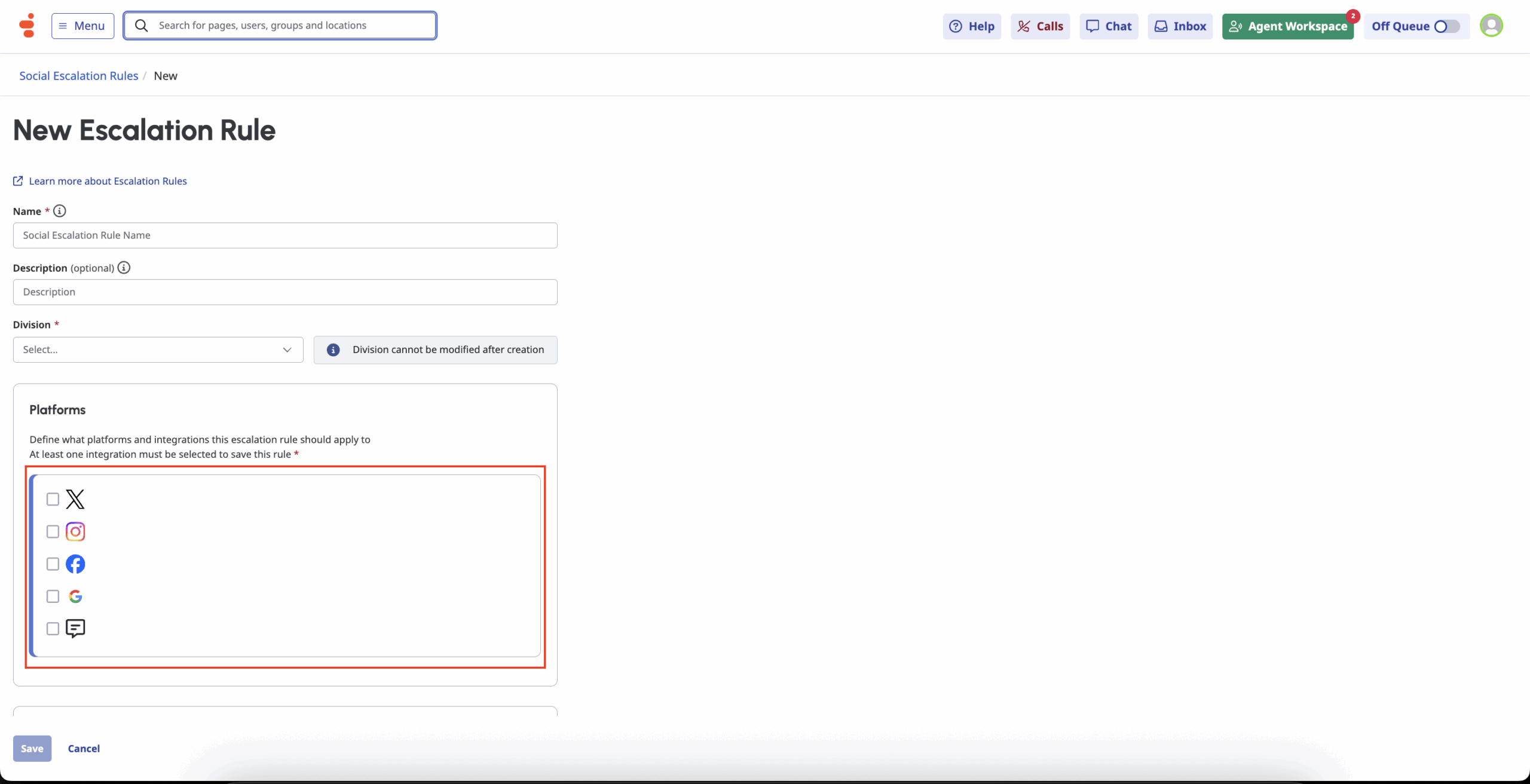Go to Social Escalation Rules breadcrumb
The width and height of the screenshot is (1530, 784).
click(78, 76)
